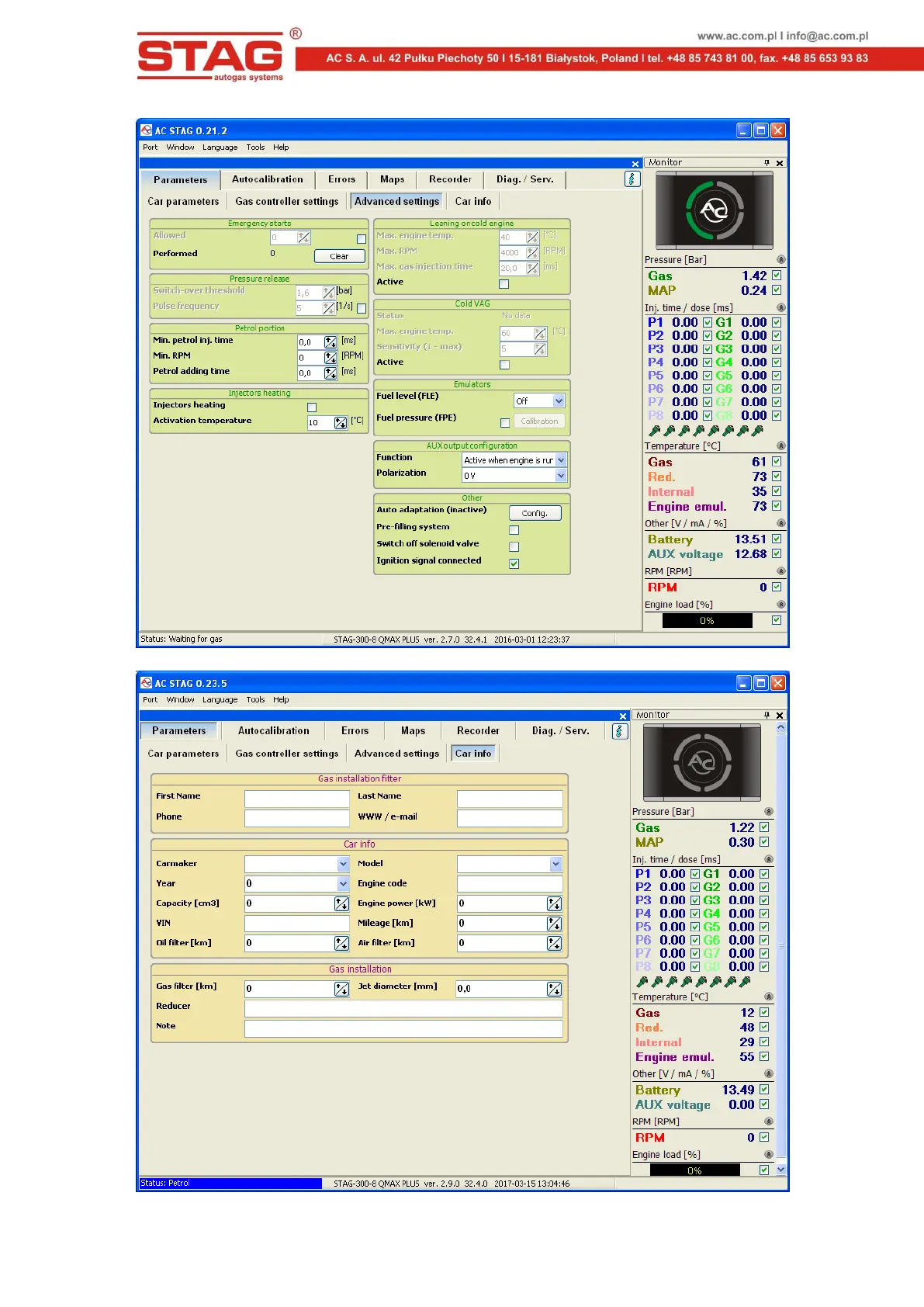
Task: Toggle the Injectors heating checkbox
Action: (312, 407)
